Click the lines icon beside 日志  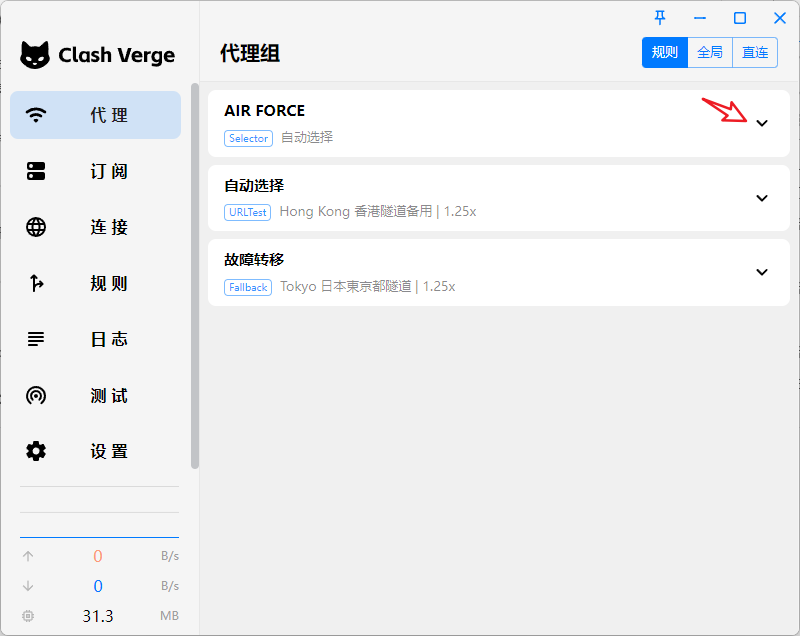[36, 339]
